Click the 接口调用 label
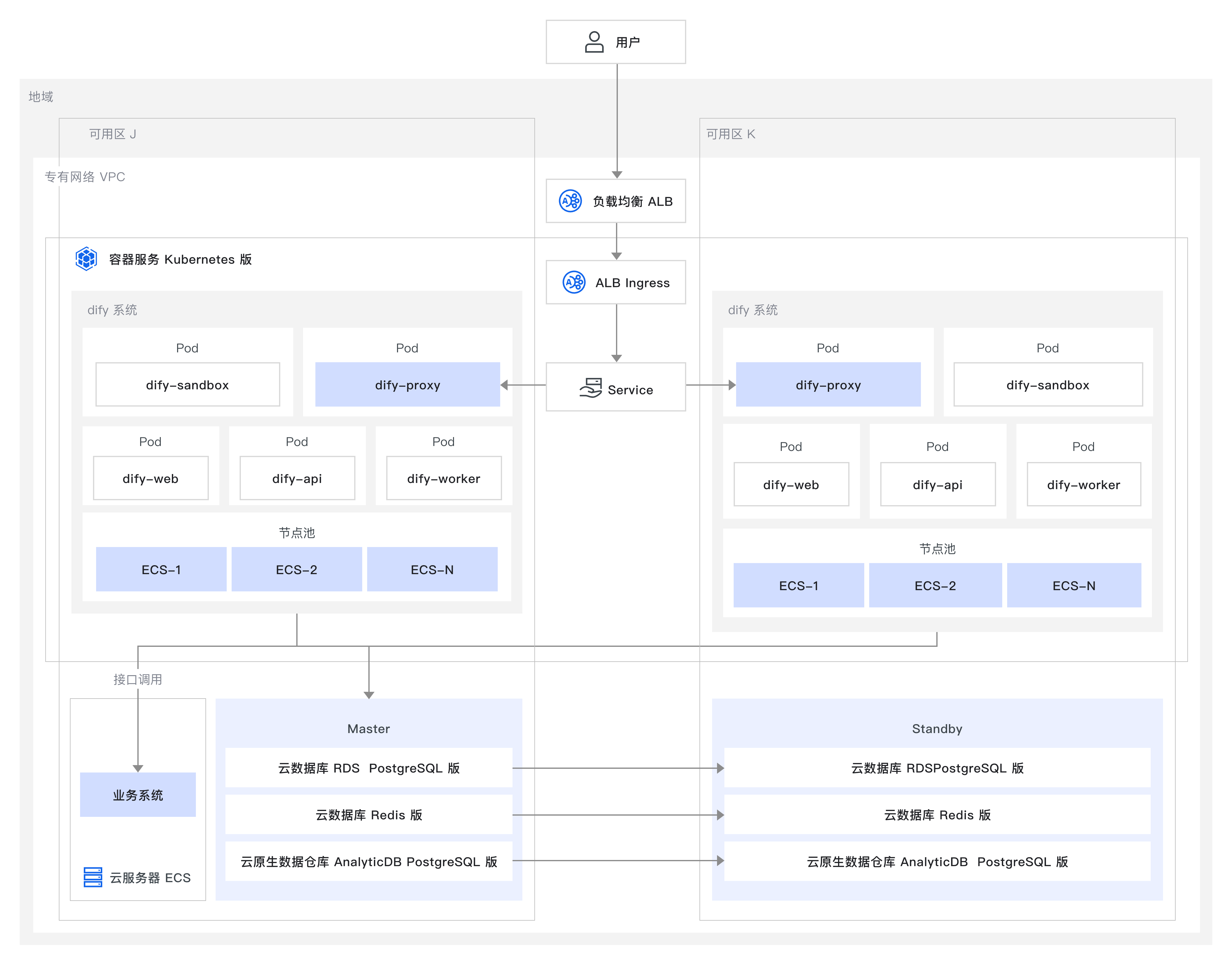Image resolution: width=1232 pixels, height=961 pixels. (138, 679)
